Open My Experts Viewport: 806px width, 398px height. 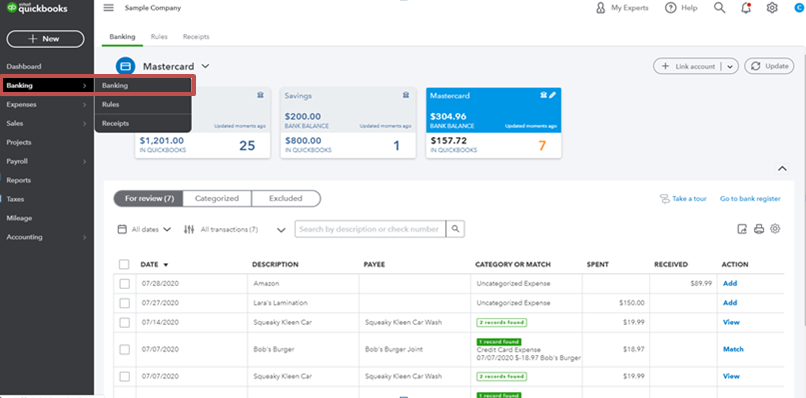[x=621, y=8]
